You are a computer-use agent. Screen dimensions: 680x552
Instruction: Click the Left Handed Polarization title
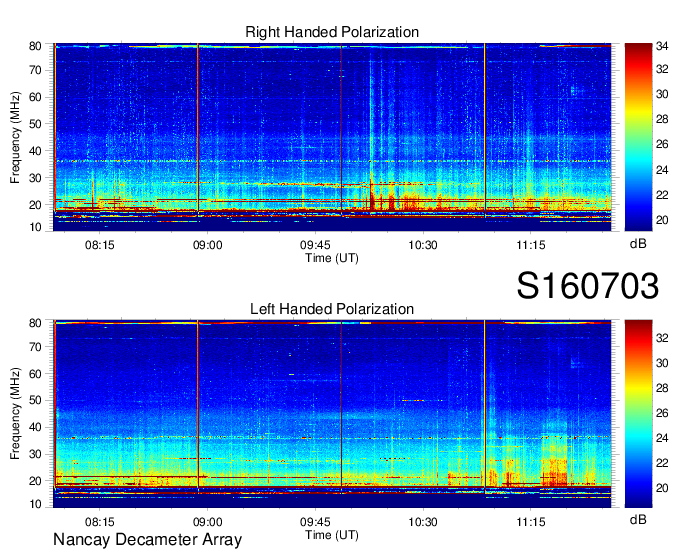pyautogui.click(x=332, y=309)
